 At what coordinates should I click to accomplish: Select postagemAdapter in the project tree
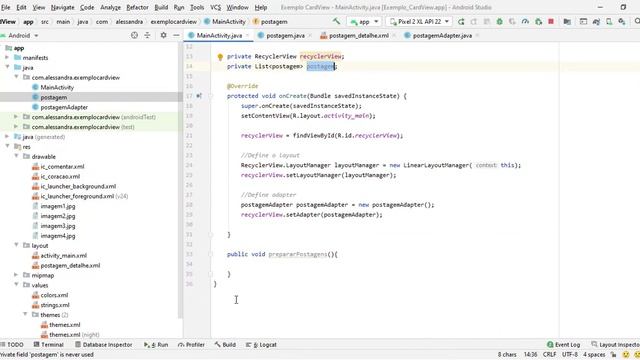64,107
